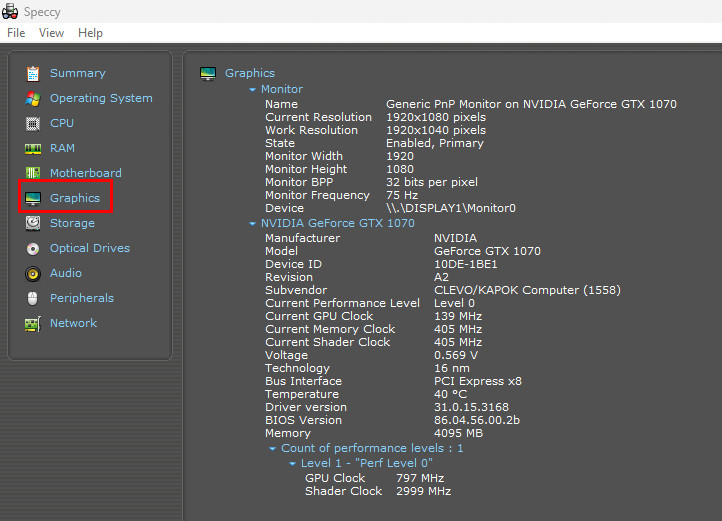Viewport: 722px width, 521px height.
Task: Click the 32 bits per pixel value
Action: 432,182
